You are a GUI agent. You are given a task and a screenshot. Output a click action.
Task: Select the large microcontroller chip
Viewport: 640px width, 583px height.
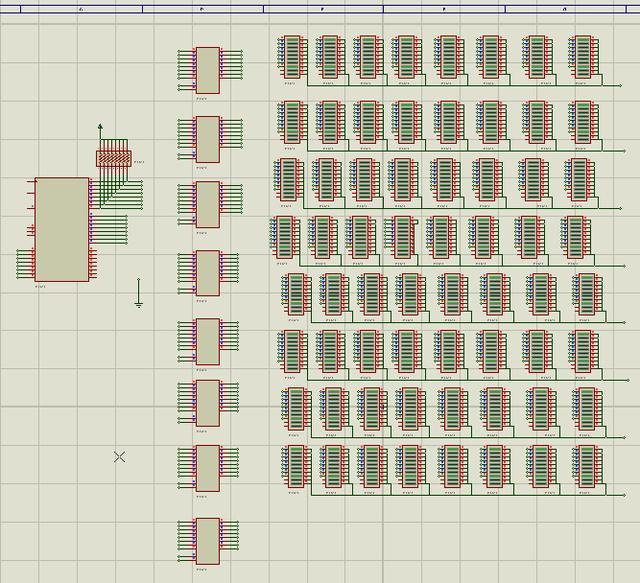coord(62,229)
